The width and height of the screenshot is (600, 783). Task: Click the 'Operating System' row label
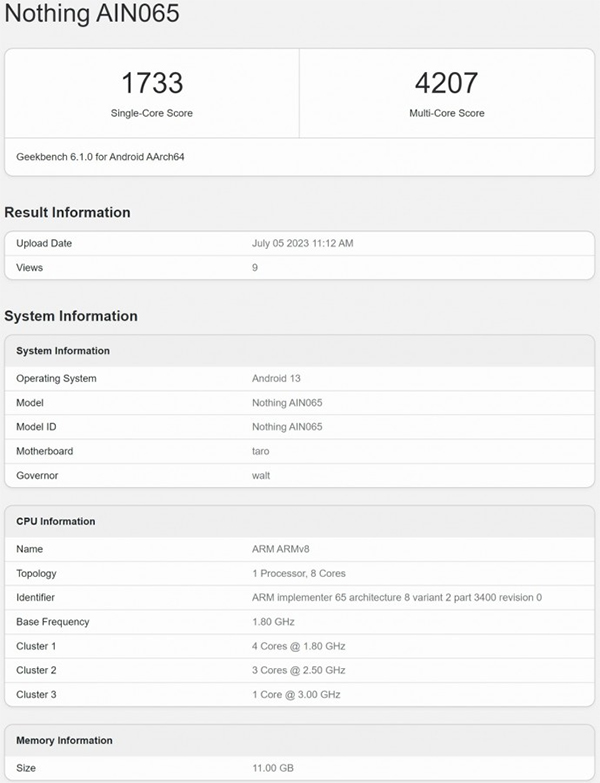pos(56,379)
